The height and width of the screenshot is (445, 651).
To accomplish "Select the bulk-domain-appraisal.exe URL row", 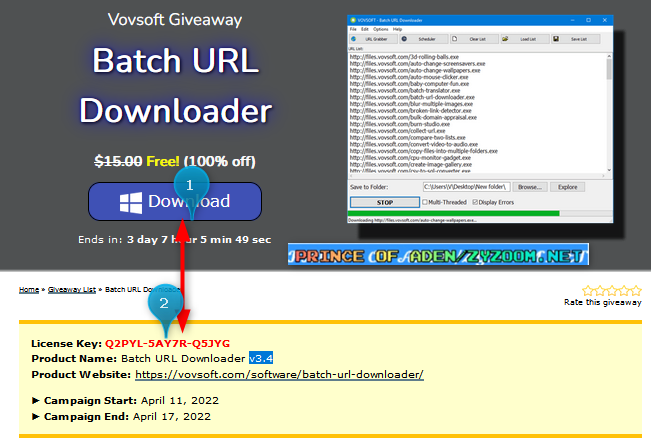I will 413,117.
